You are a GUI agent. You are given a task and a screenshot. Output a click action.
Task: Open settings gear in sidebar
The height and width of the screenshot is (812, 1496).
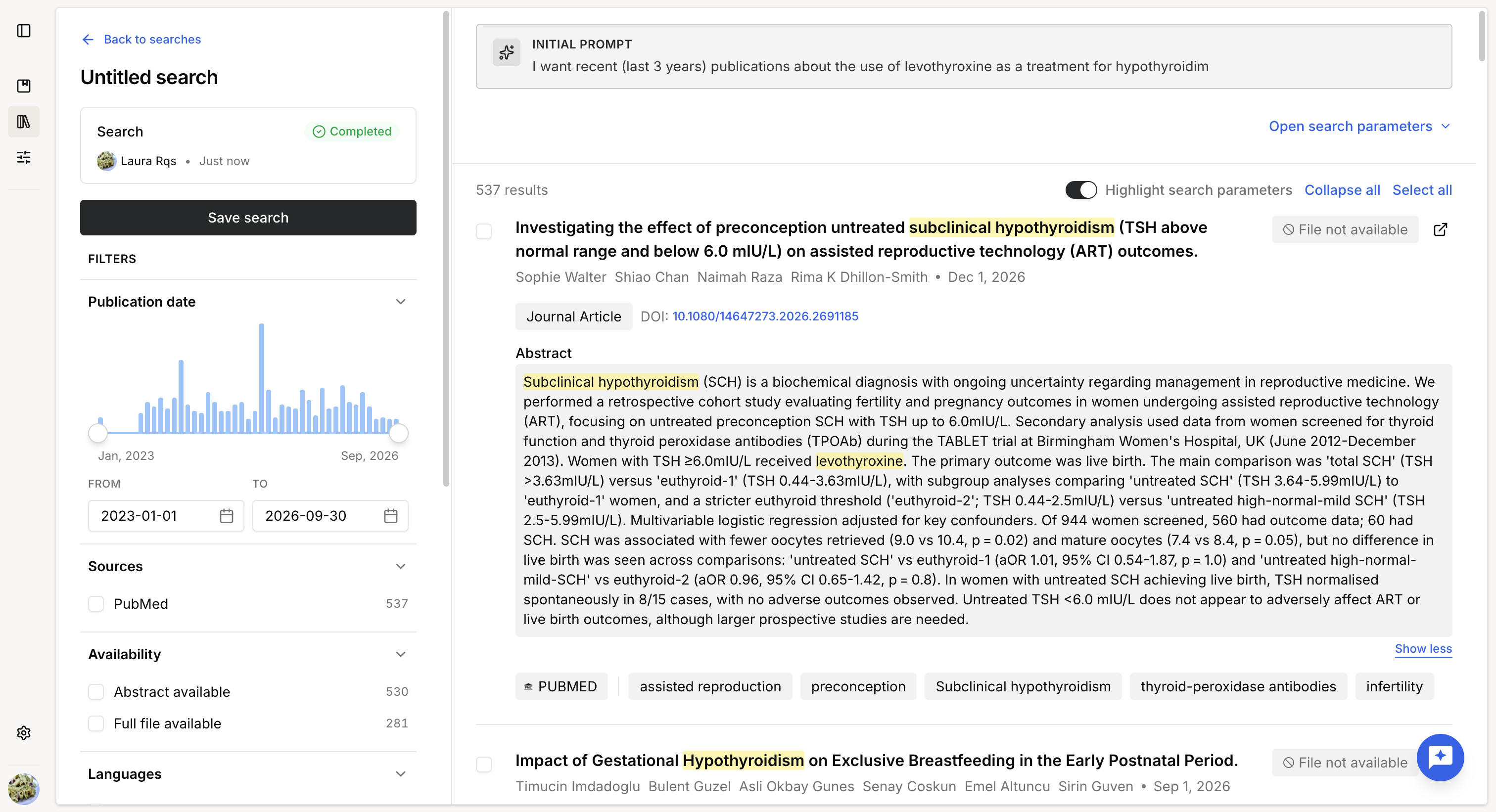click(24, 732)
